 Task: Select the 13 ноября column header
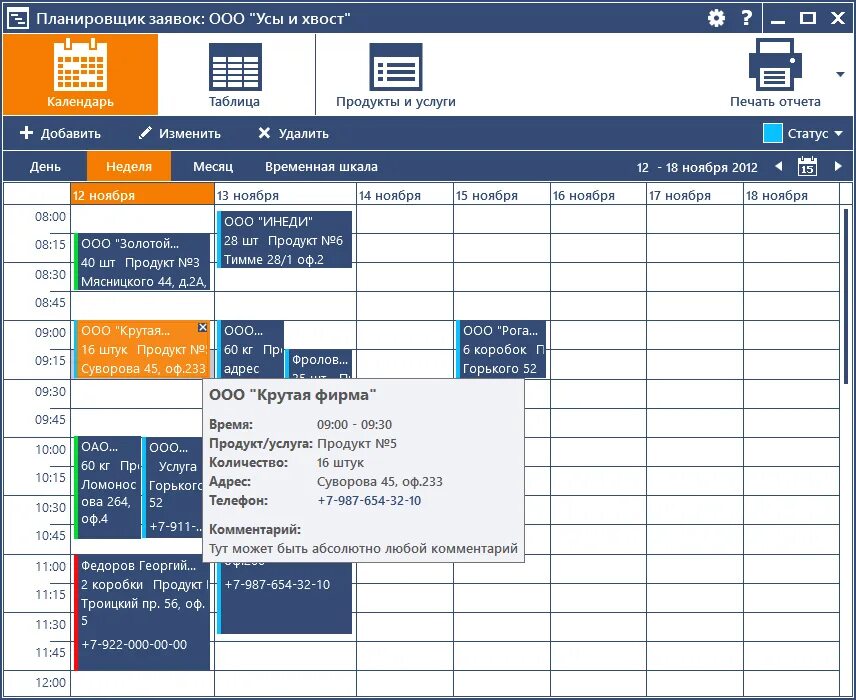pyautogui.click(x=286, y=195)
